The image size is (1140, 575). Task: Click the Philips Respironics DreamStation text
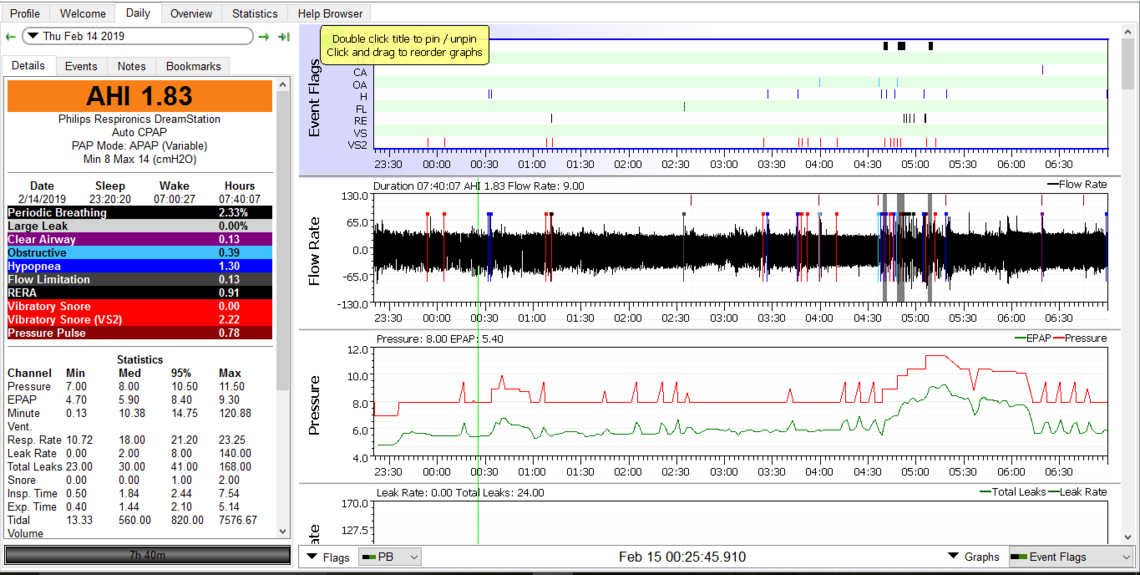pyautogui.click(x=140, y=119)
